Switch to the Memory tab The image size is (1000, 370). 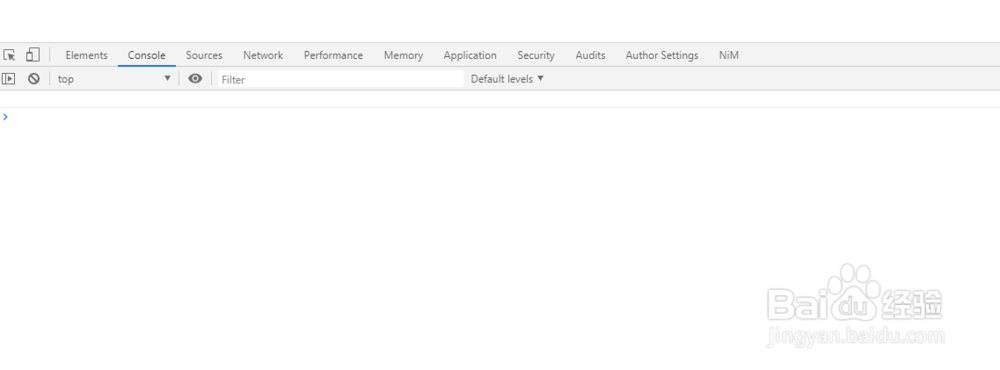coord(403,56)
